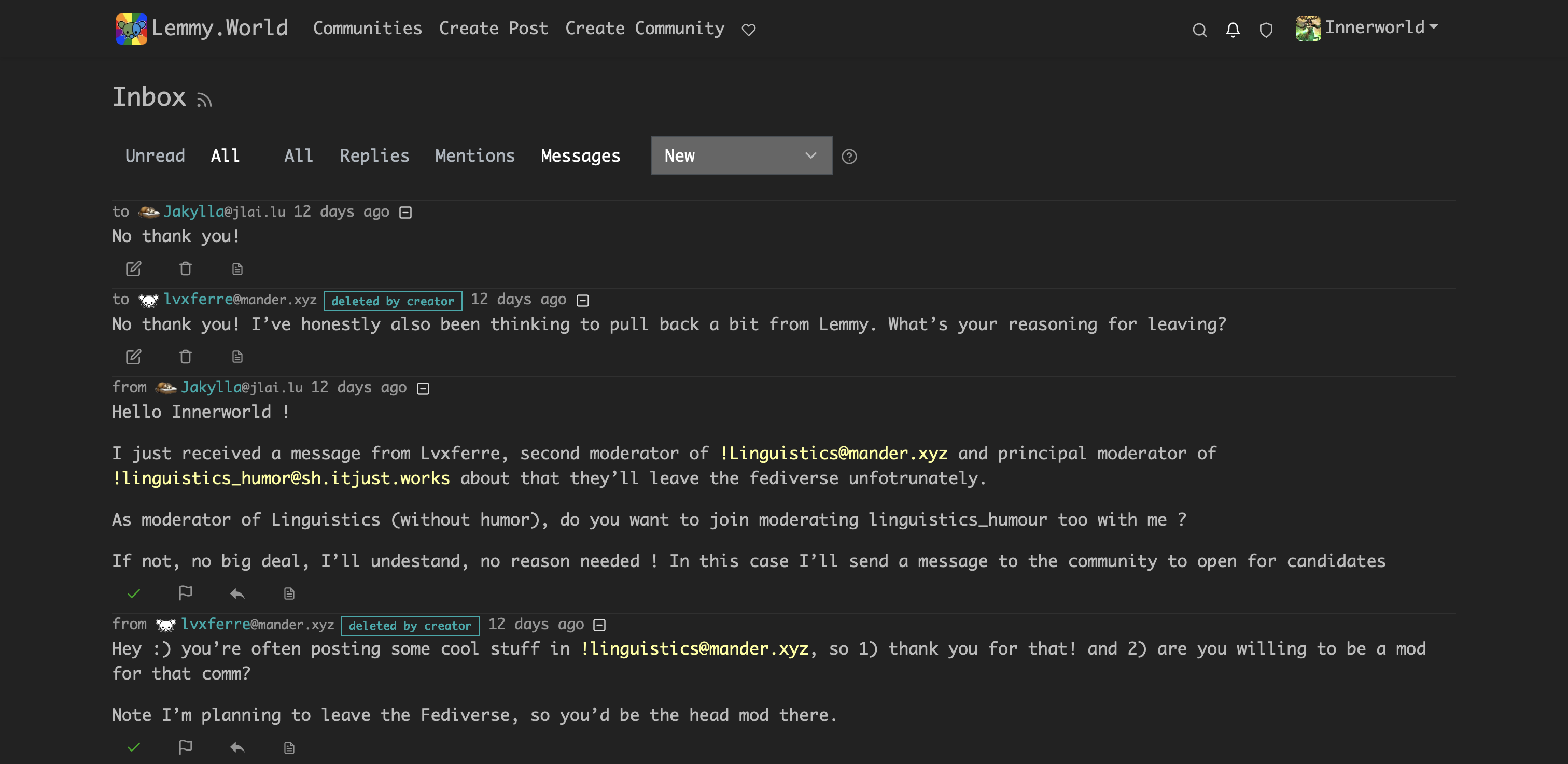The image size is (1568, 764).
Task: Select the Replies tab
Action: tap(374, 155)
